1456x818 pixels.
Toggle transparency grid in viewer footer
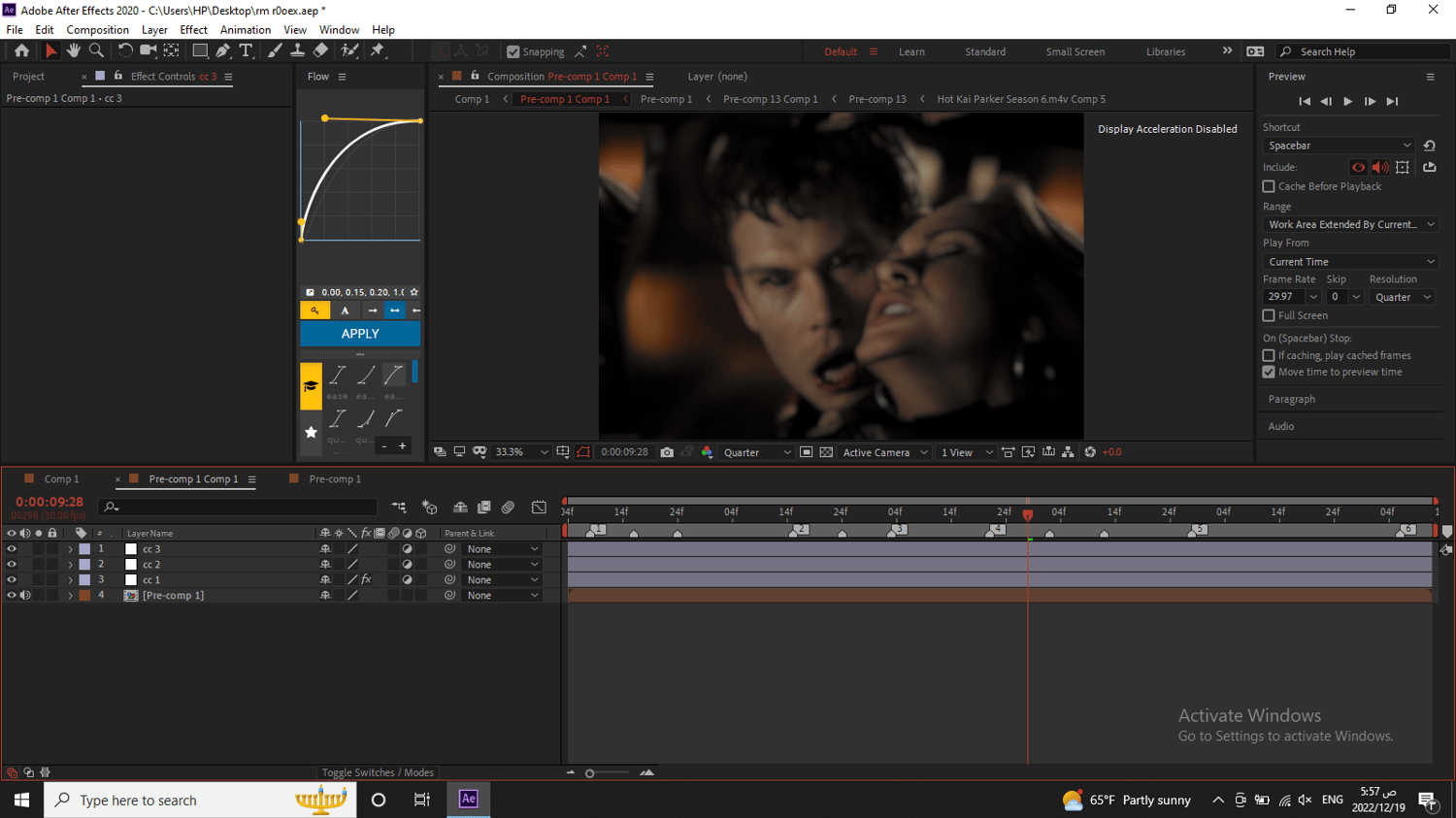[826, 452]
